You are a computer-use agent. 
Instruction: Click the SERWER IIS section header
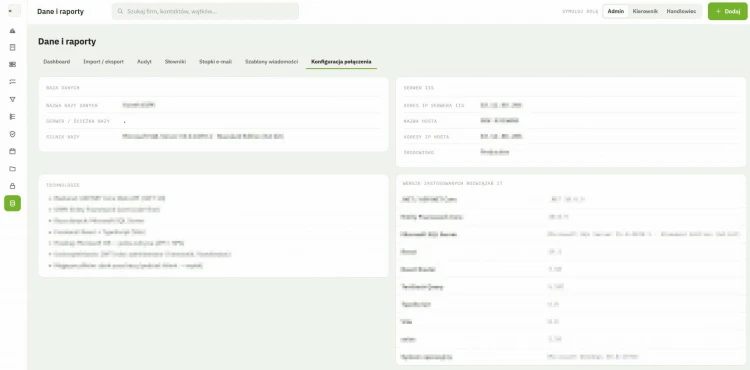pyautogui.click(x=419, y=88)
